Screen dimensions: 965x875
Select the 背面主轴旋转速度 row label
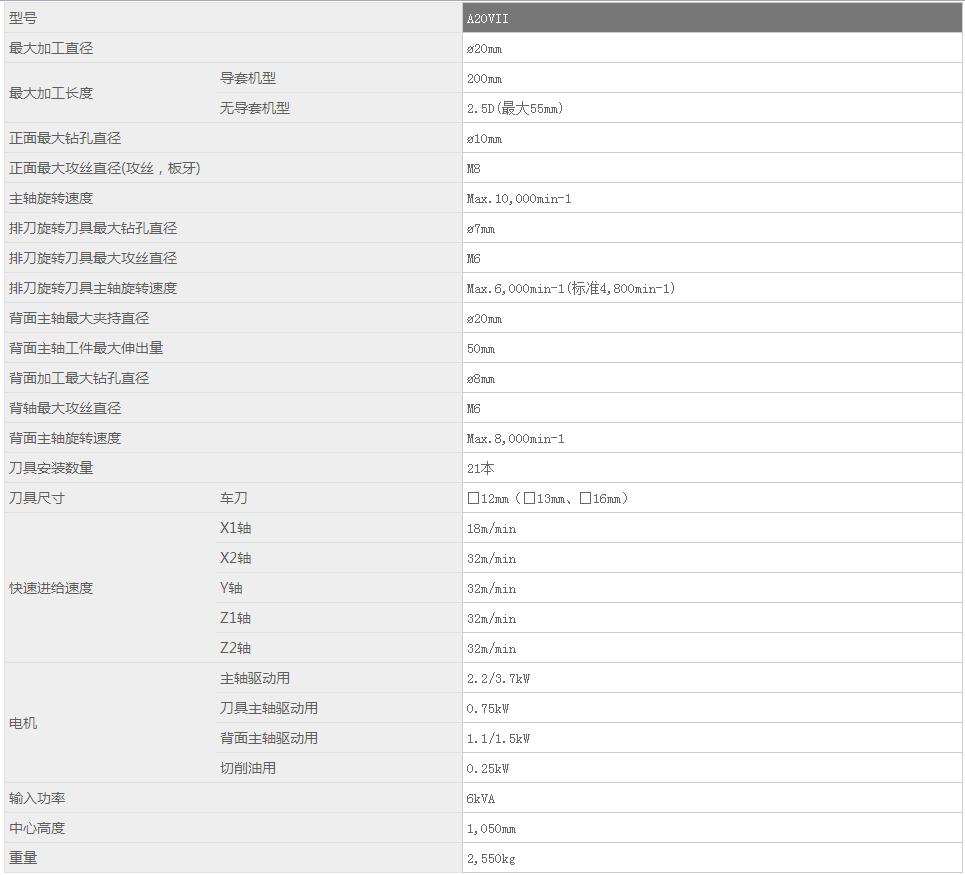tap(65, 438)
